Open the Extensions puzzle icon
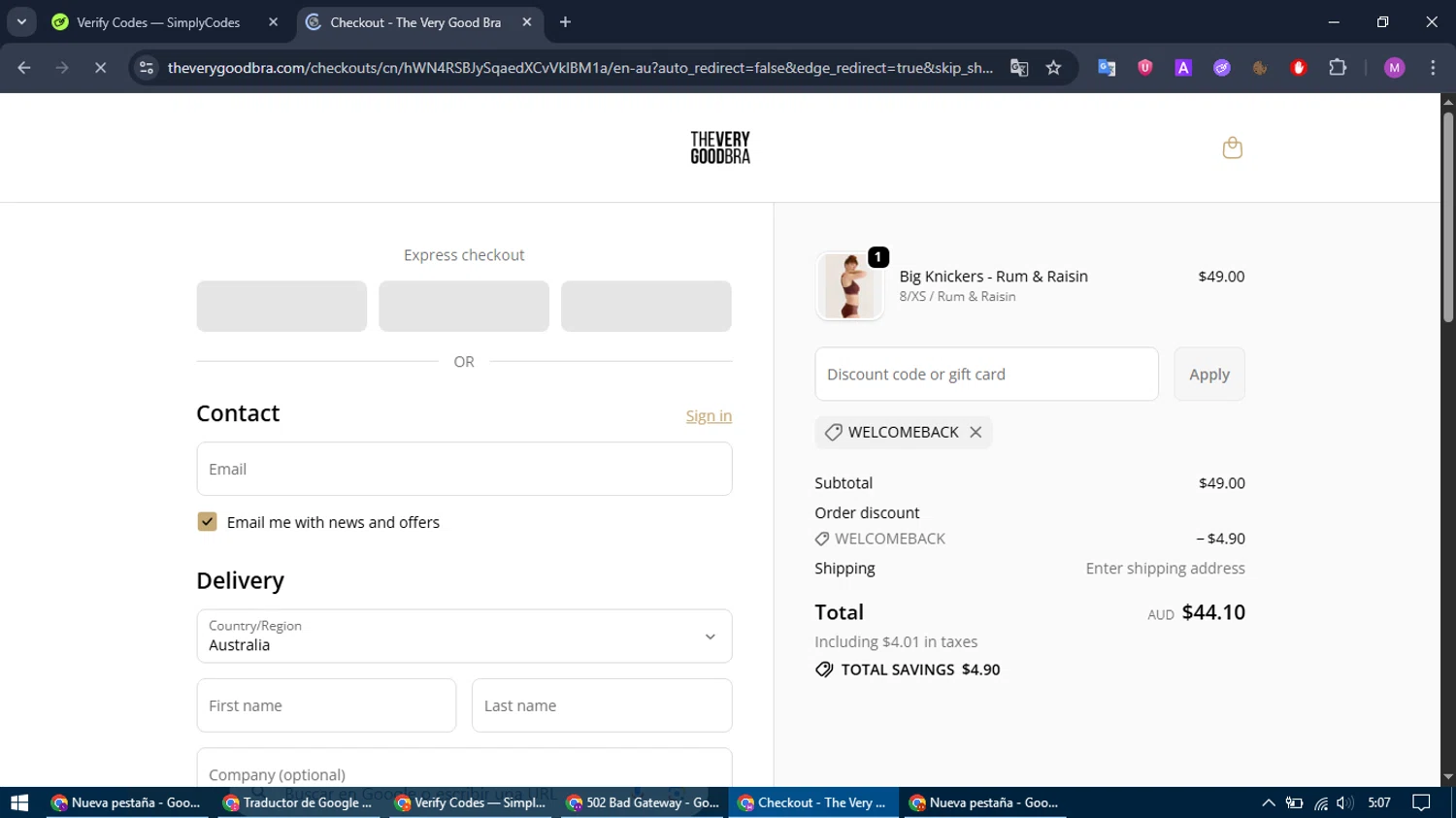The height and width of the screenshot is (818, 1456). tap(1338, 68)
